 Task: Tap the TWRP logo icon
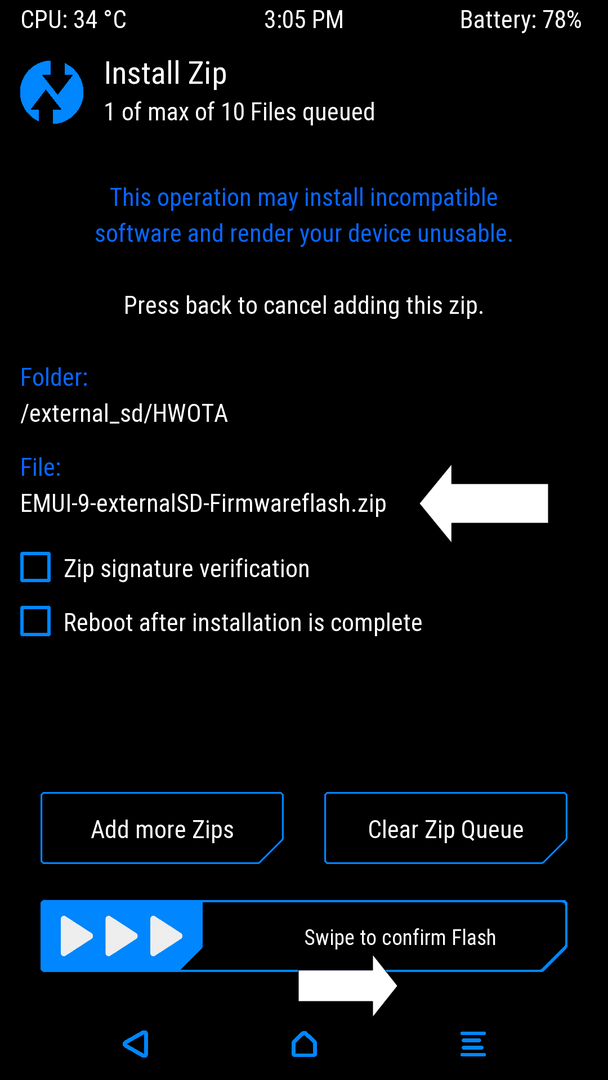click(52, 91)
